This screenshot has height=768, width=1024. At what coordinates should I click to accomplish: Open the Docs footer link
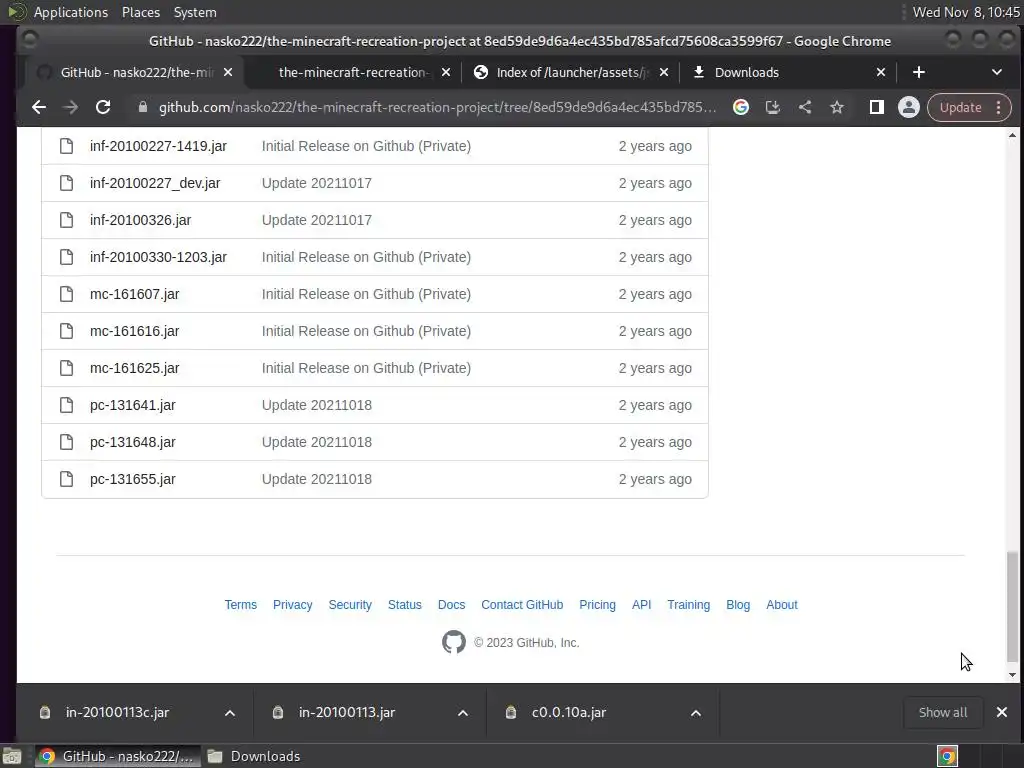451,605
